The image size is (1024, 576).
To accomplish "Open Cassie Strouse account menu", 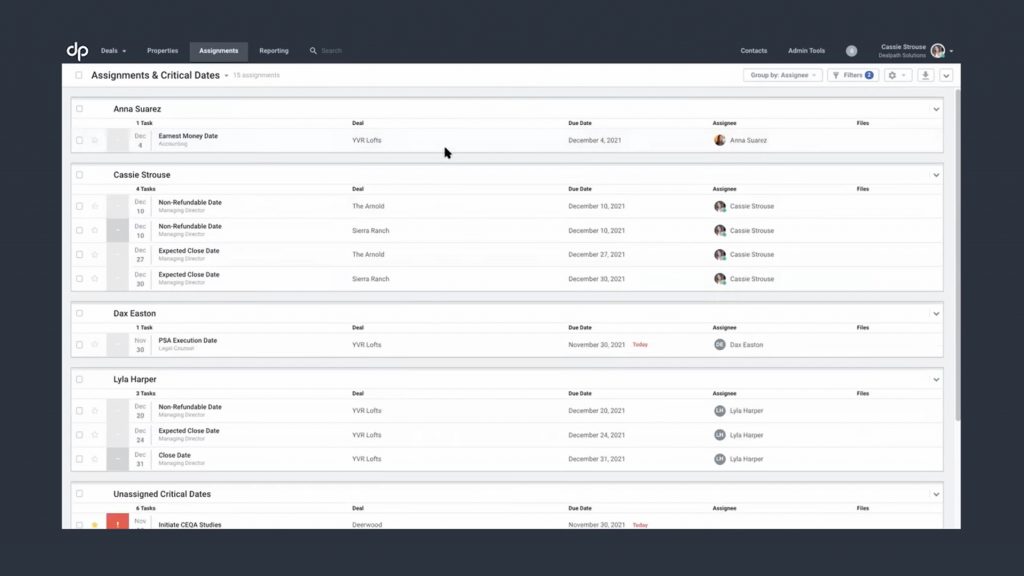I will [916, 51].
